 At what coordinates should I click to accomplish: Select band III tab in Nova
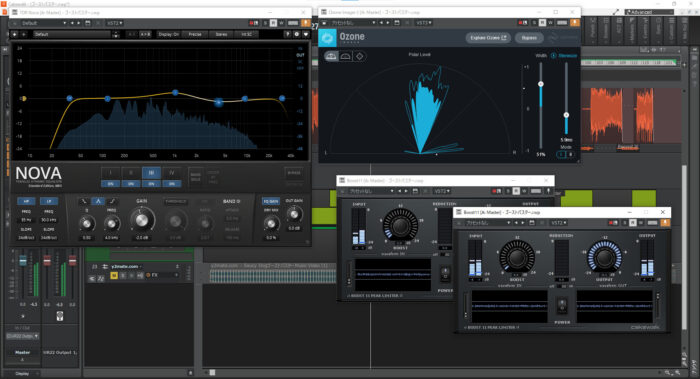[x=151, y=173]
